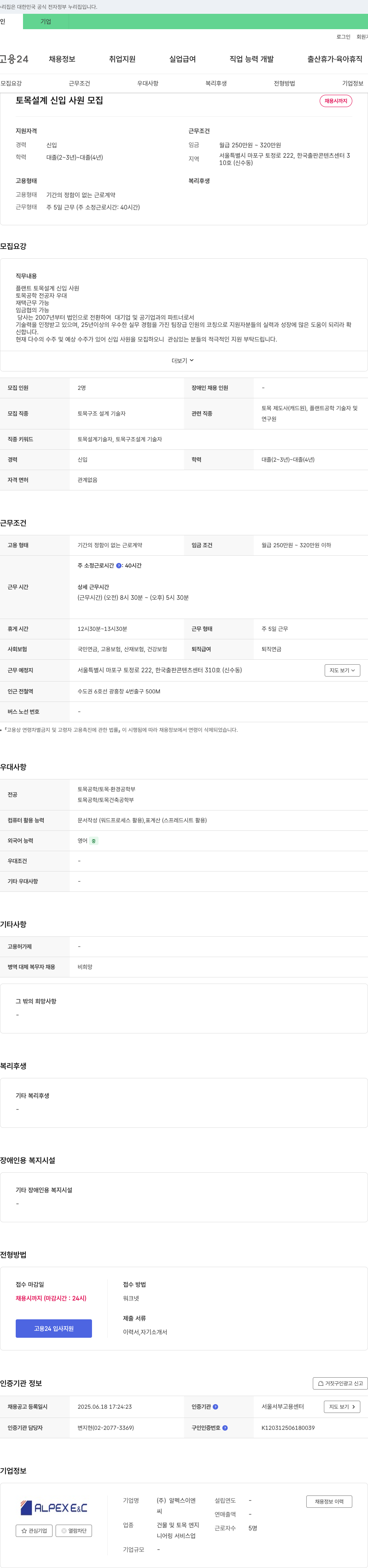The image size is (368, 1568).
Task: Select wage text 월급 250만원 ~ 320만원 이하
Action: click(x=296, y=545)
